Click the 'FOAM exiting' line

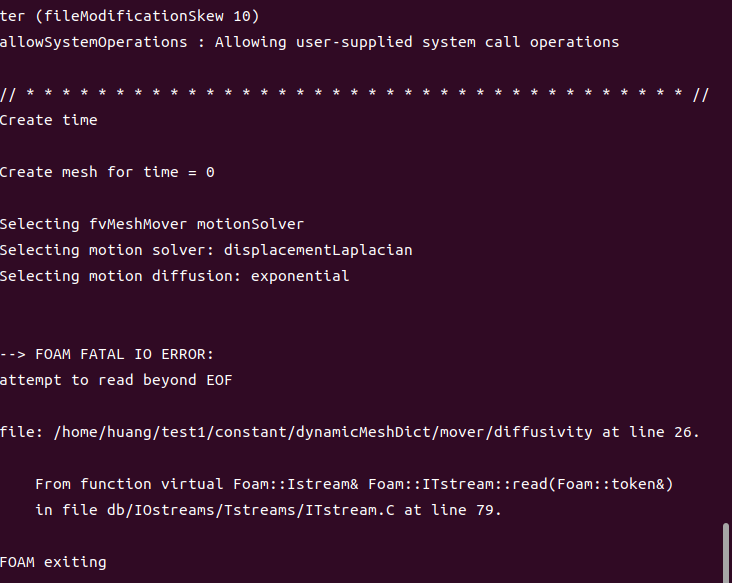(x=53, y=562)
